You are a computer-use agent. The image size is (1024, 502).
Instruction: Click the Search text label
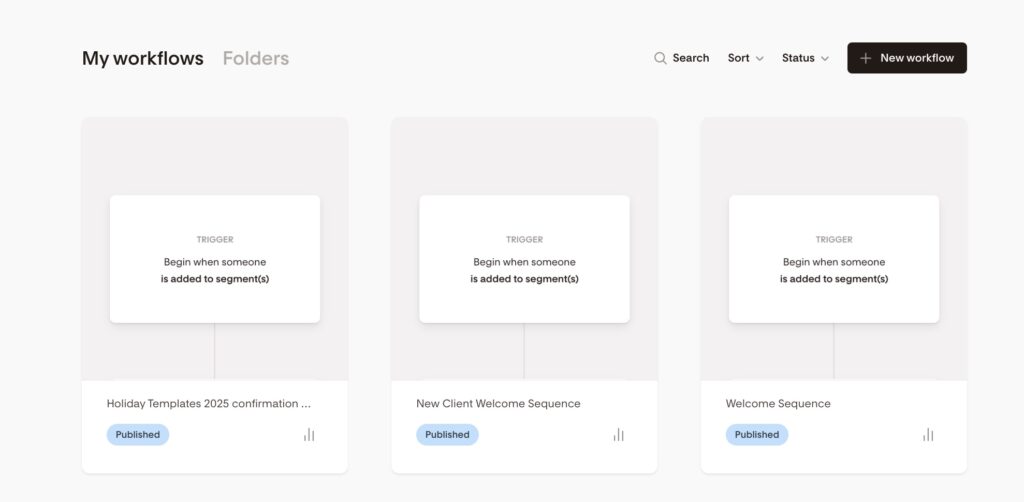[690, 58]
